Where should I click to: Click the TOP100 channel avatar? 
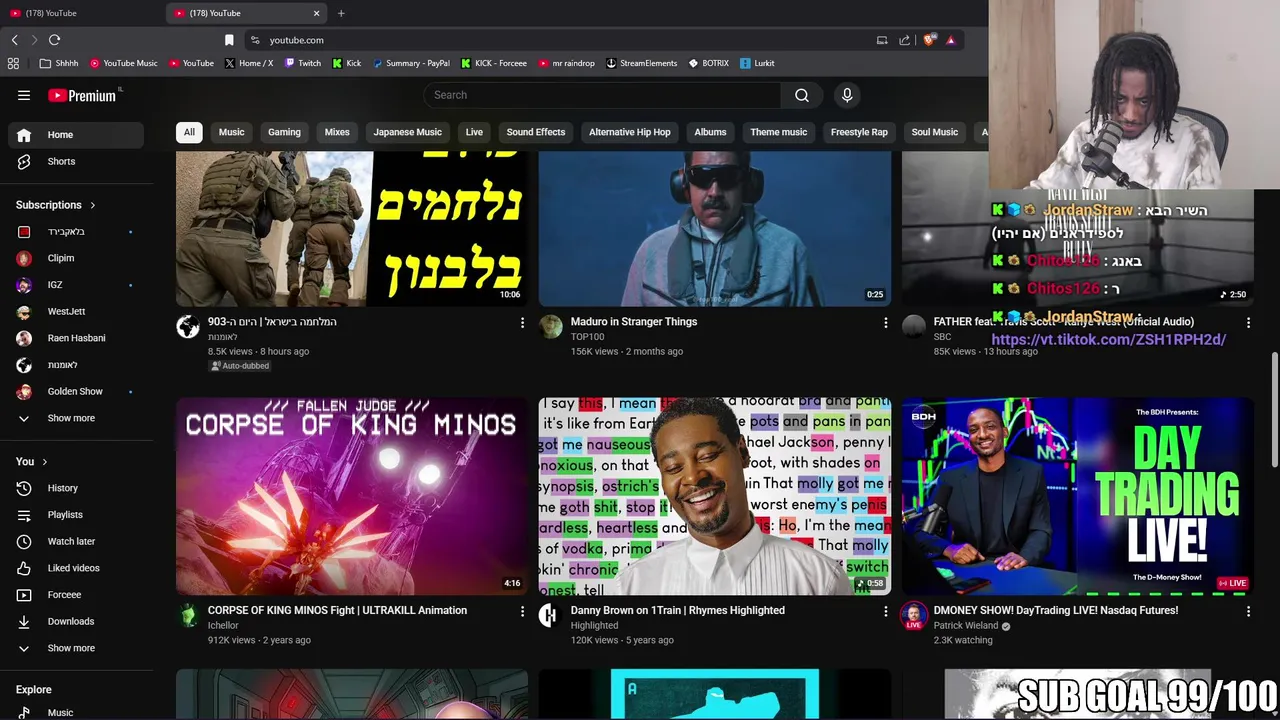click(x=551, y=327)
